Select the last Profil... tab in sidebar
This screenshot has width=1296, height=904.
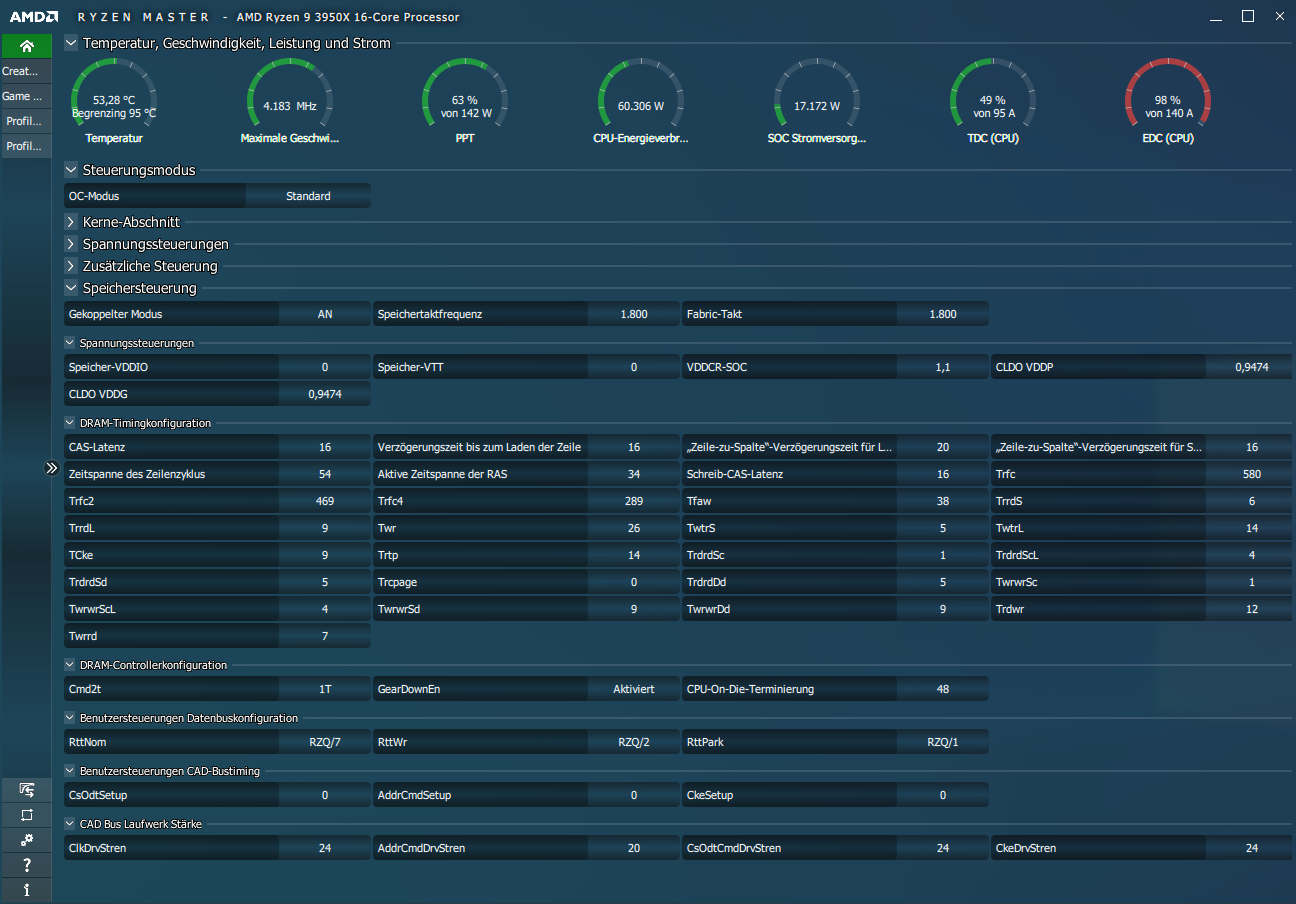pos(26,146)
